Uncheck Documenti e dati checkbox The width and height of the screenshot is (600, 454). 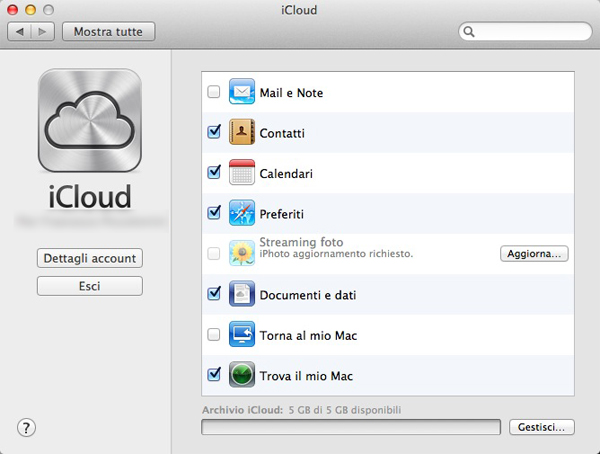[x=214, y=294]
